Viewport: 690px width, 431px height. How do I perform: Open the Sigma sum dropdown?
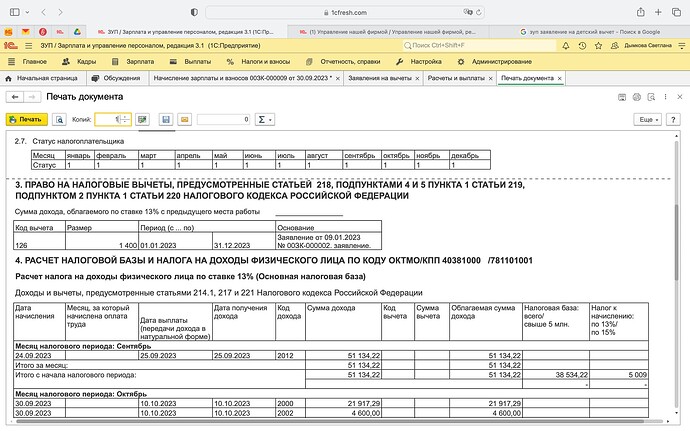[265, 119]
